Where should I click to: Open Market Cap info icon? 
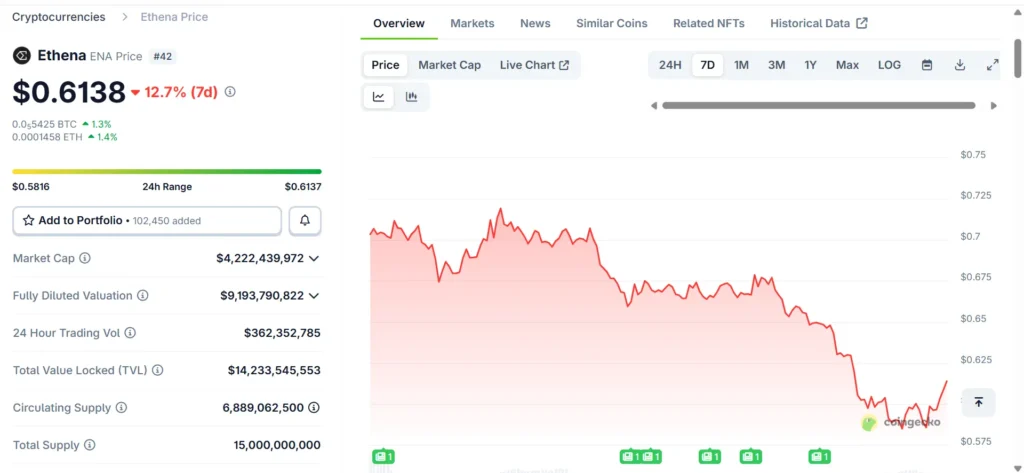(x=85, y=258)
